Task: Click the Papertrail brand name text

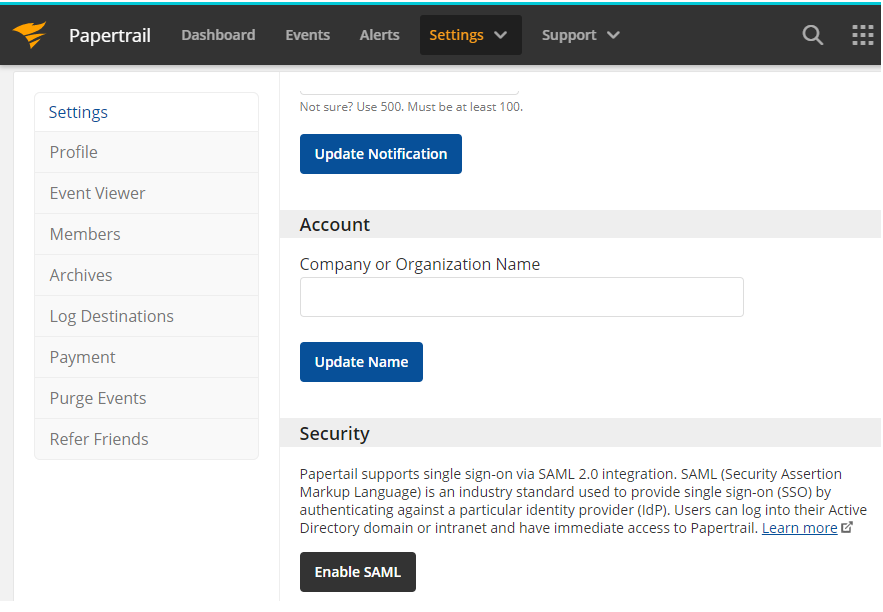Action: (x=110, y=35)
